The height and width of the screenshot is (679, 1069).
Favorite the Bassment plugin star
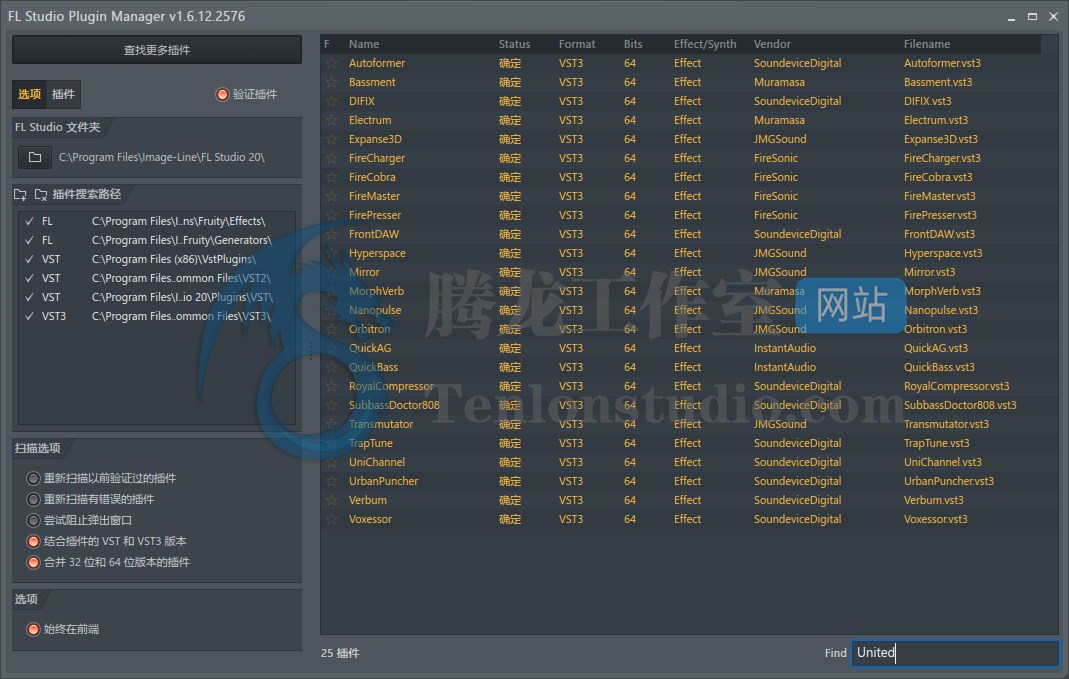(331, 82)
